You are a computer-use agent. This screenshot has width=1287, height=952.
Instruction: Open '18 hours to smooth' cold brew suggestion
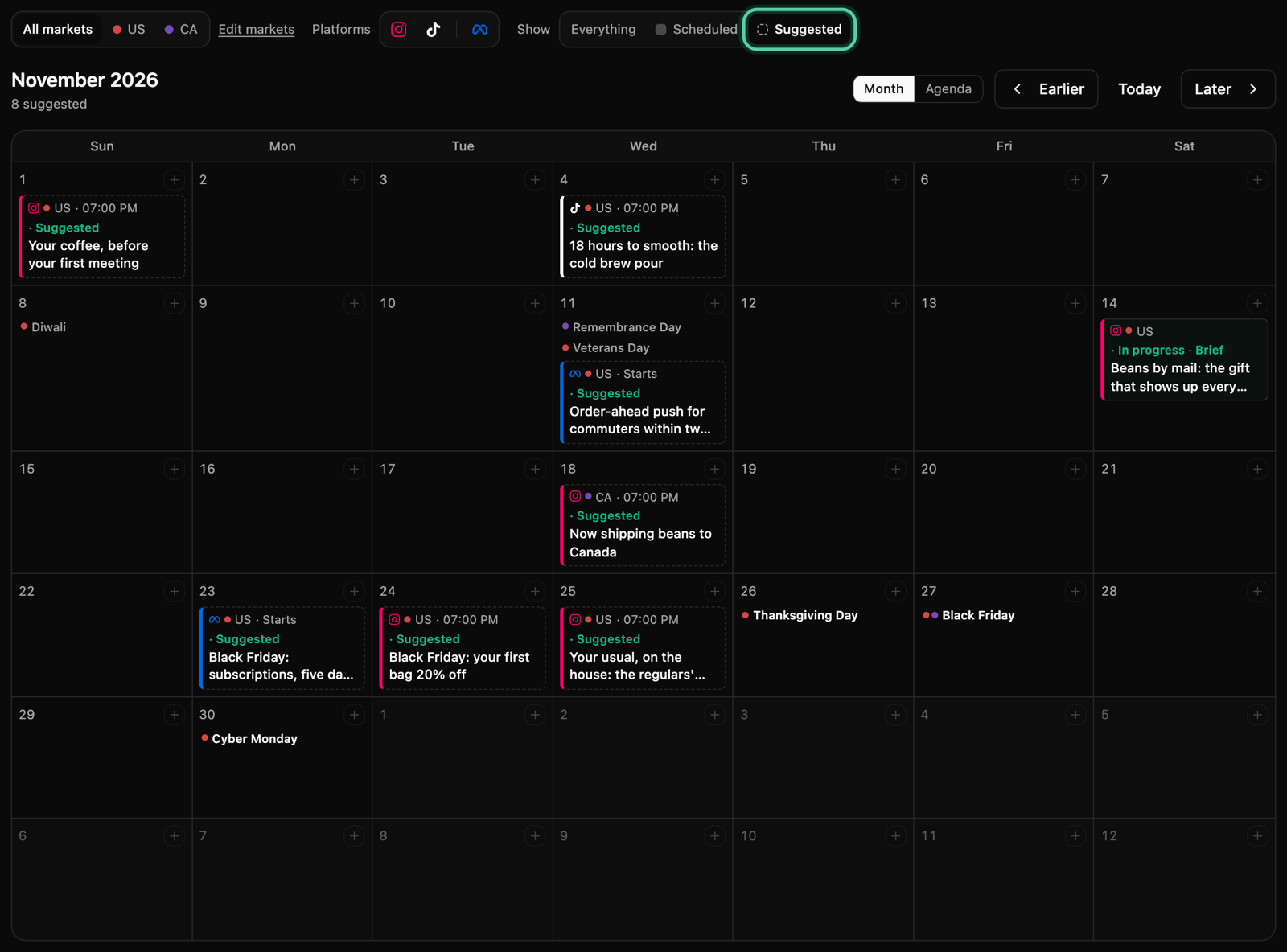coord(643,237)
